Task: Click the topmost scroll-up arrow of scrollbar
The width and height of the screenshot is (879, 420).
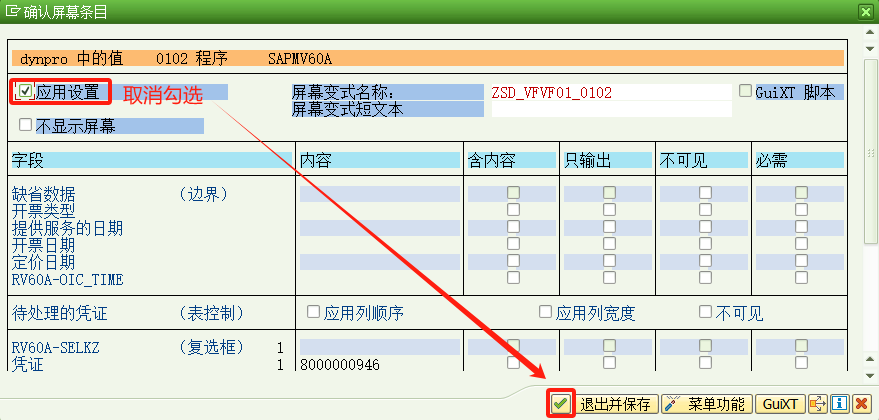Action: pyautogui.click(x=871, y=34)
